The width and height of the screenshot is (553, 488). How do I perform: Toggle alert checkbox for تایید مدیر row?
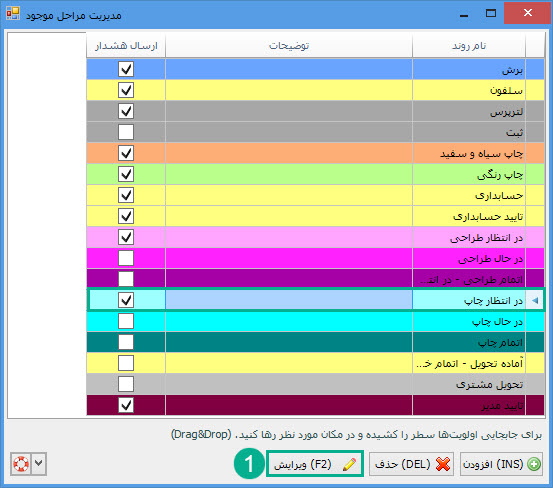[126, 405]
